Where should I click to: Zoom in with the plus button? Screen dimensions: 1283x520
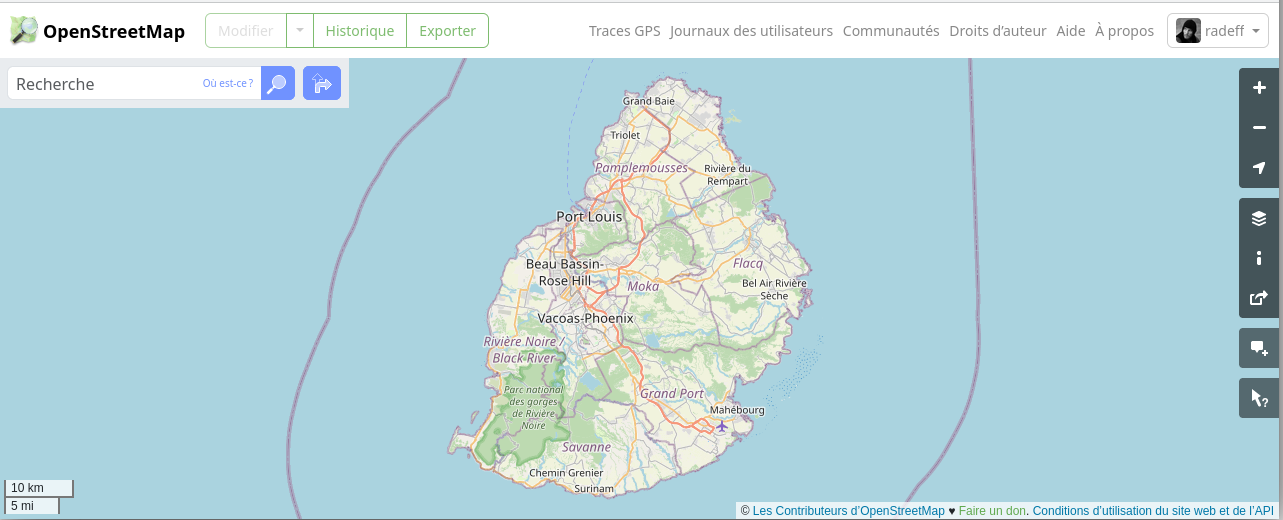click(x=1259, y=88)
